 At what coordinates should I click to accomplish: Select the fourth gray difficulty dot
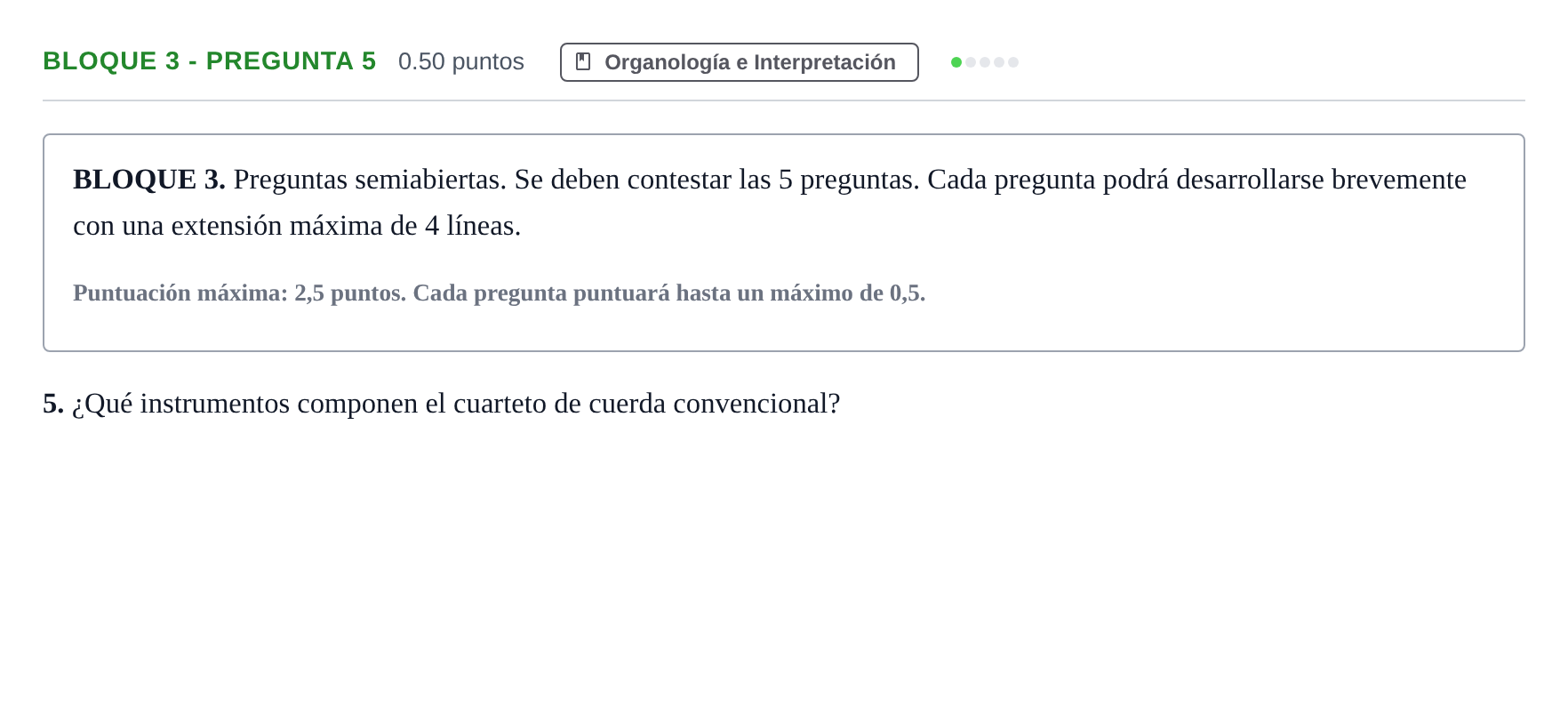(999, 62)
